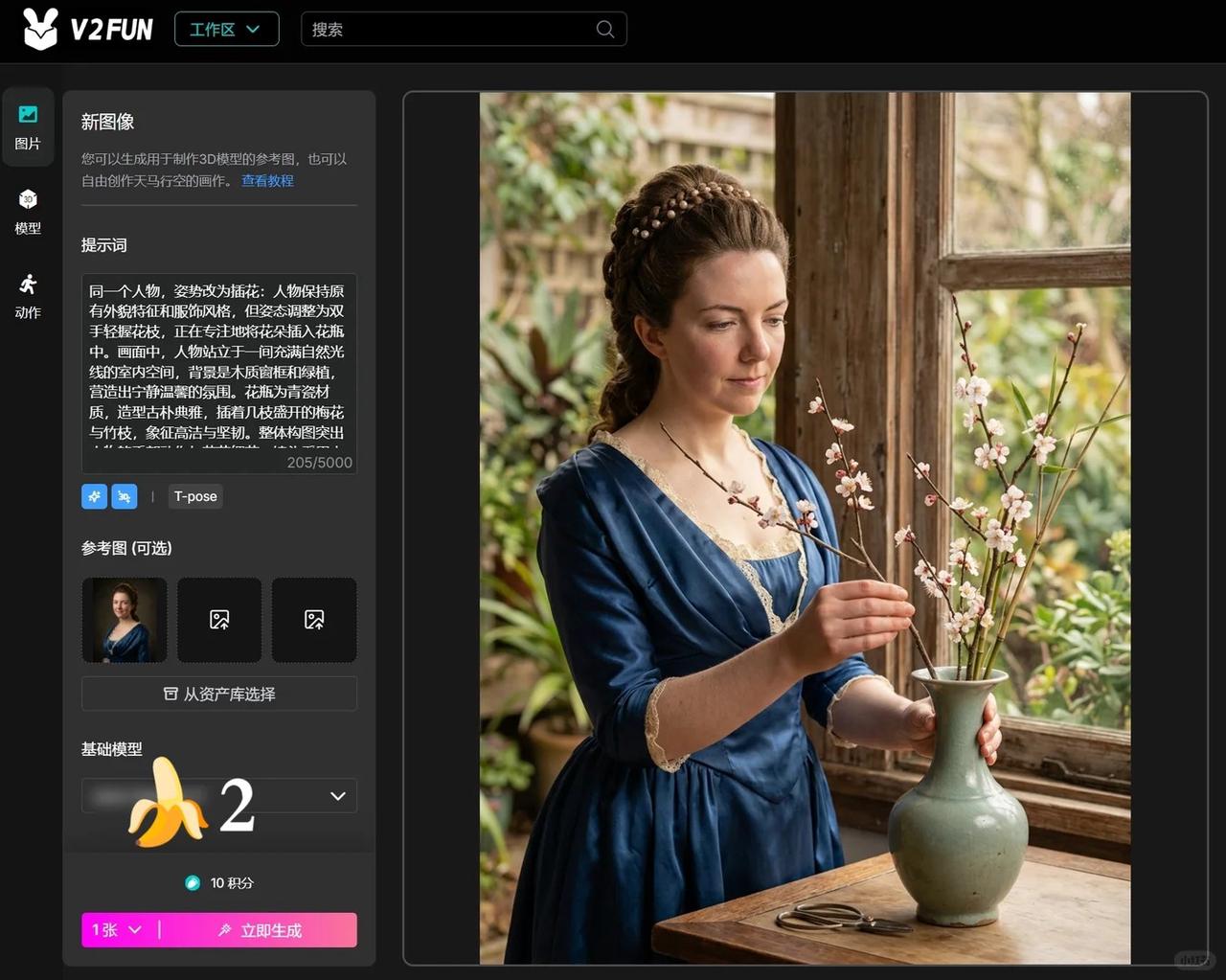1226x980 pixels.
Task: Click the blue 3D prompt optimize icon
Action: click(125, 496)
